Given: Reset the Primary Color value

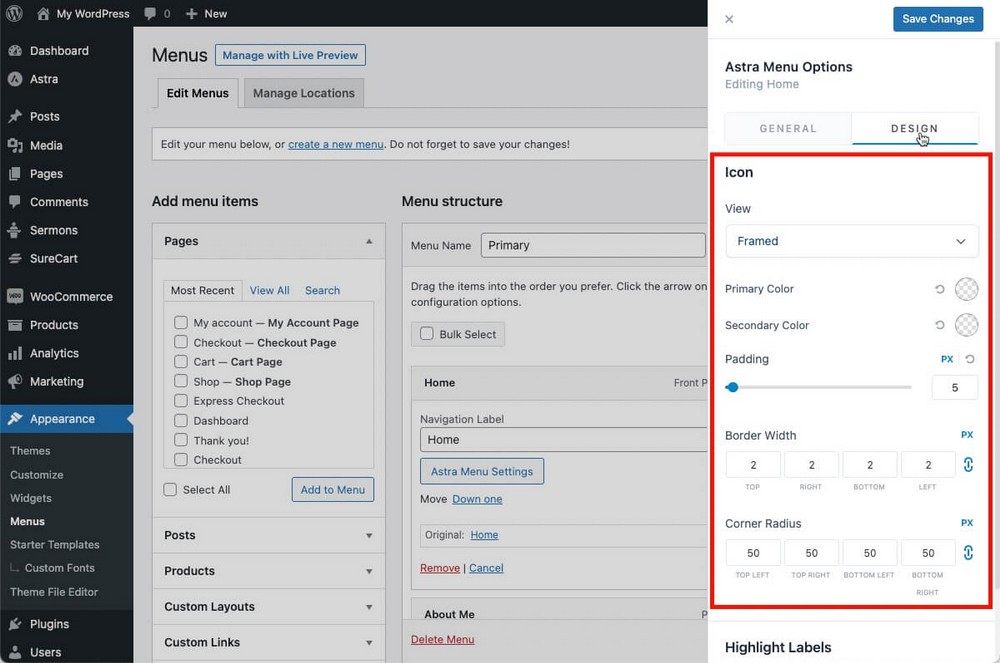Looking at the screenshot, I should coord(939,289).
